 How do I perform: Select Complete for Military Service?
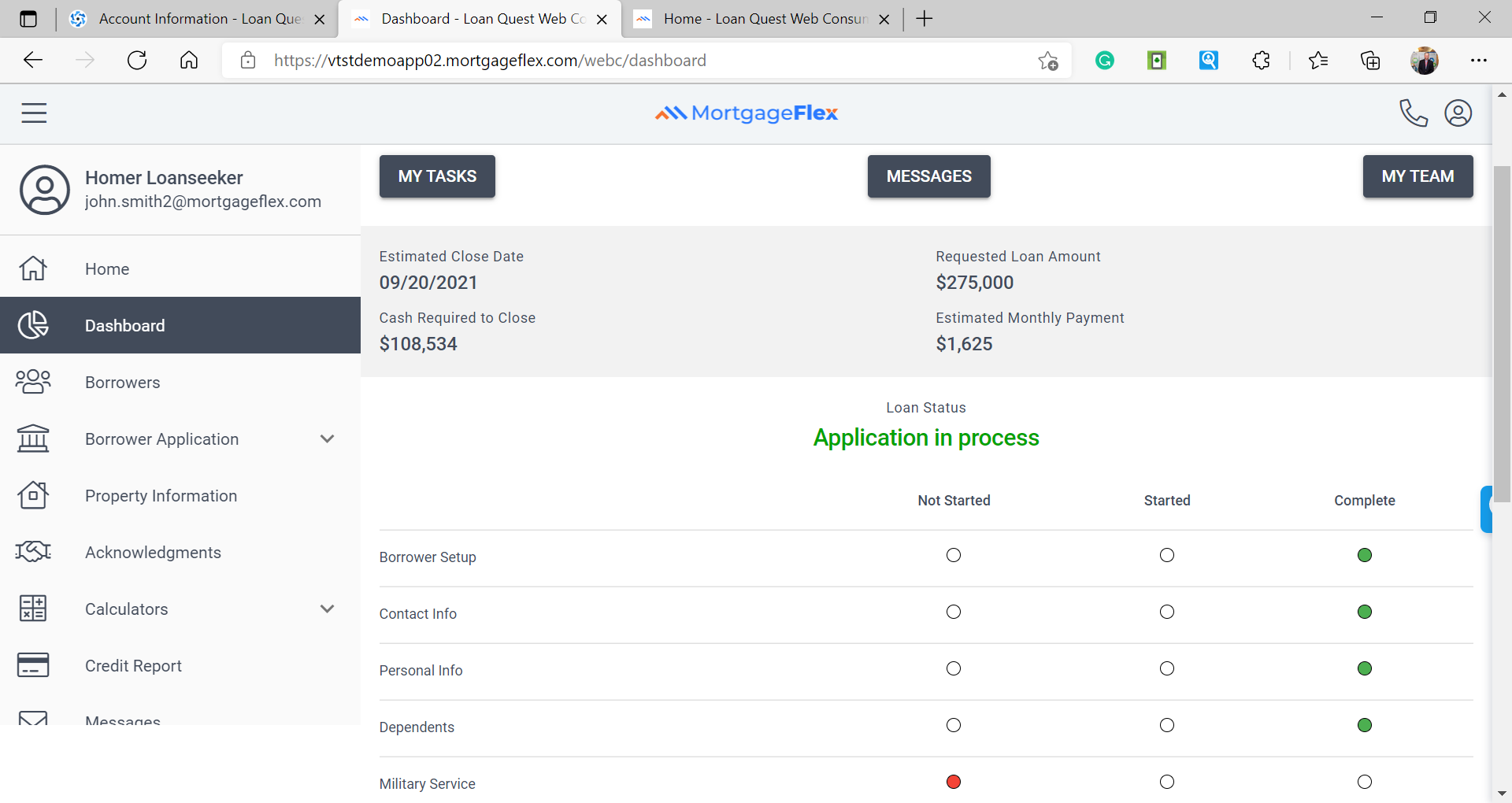[1365, 782]
